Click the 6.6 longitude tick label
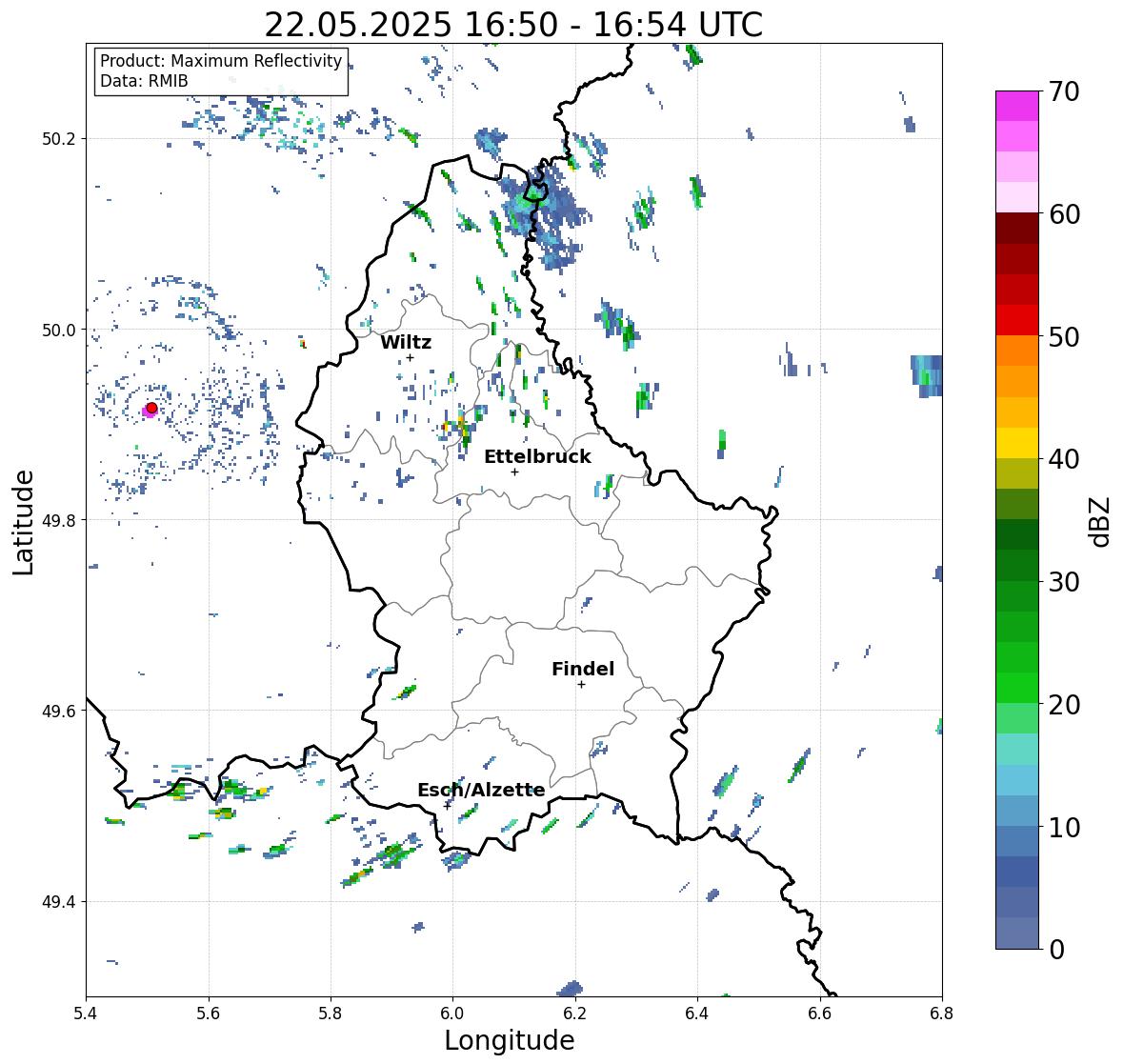This screenshot has width=1123, height=1064. point(820,1014)
